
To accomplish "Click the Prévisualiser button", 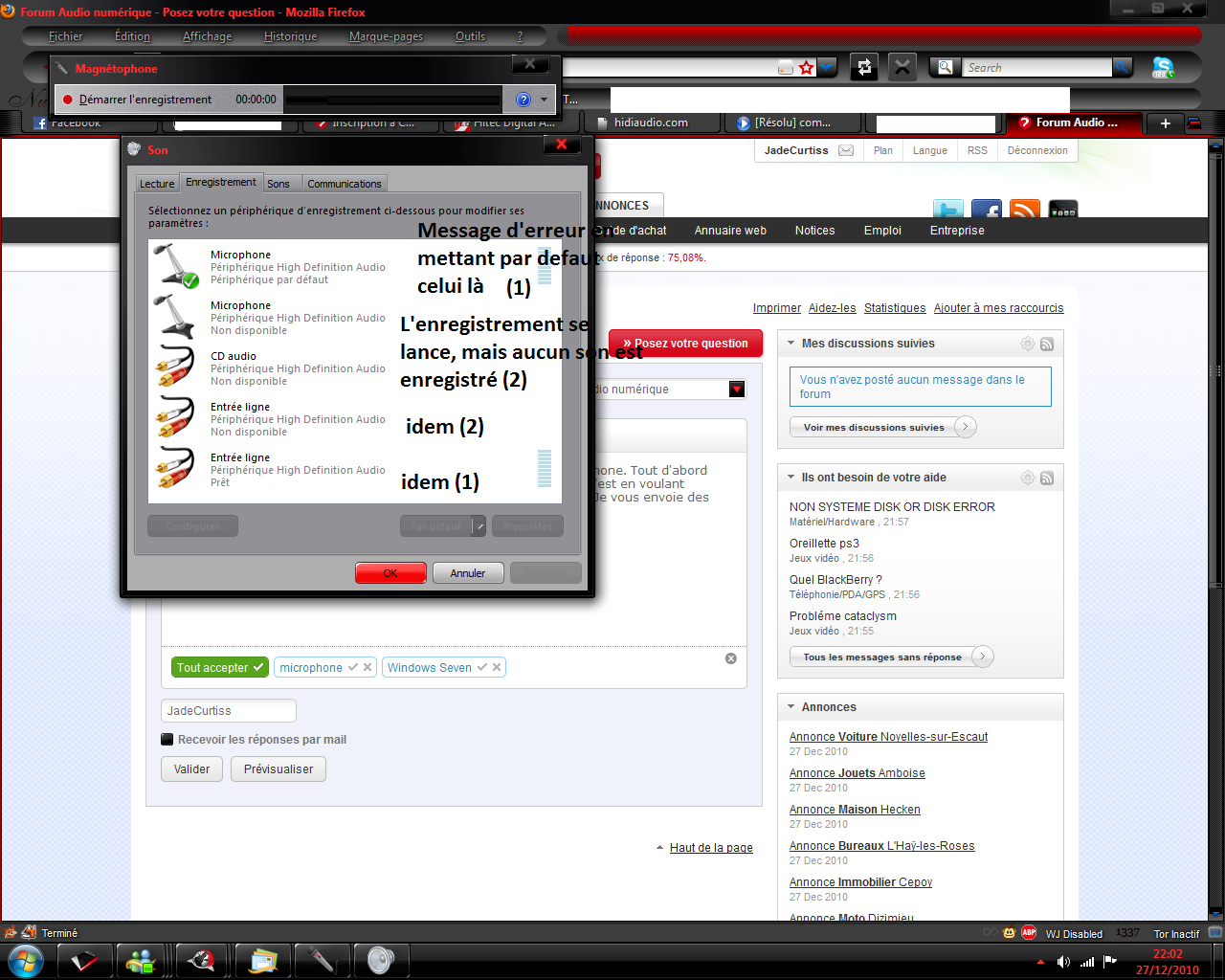I will pos(278,768).
